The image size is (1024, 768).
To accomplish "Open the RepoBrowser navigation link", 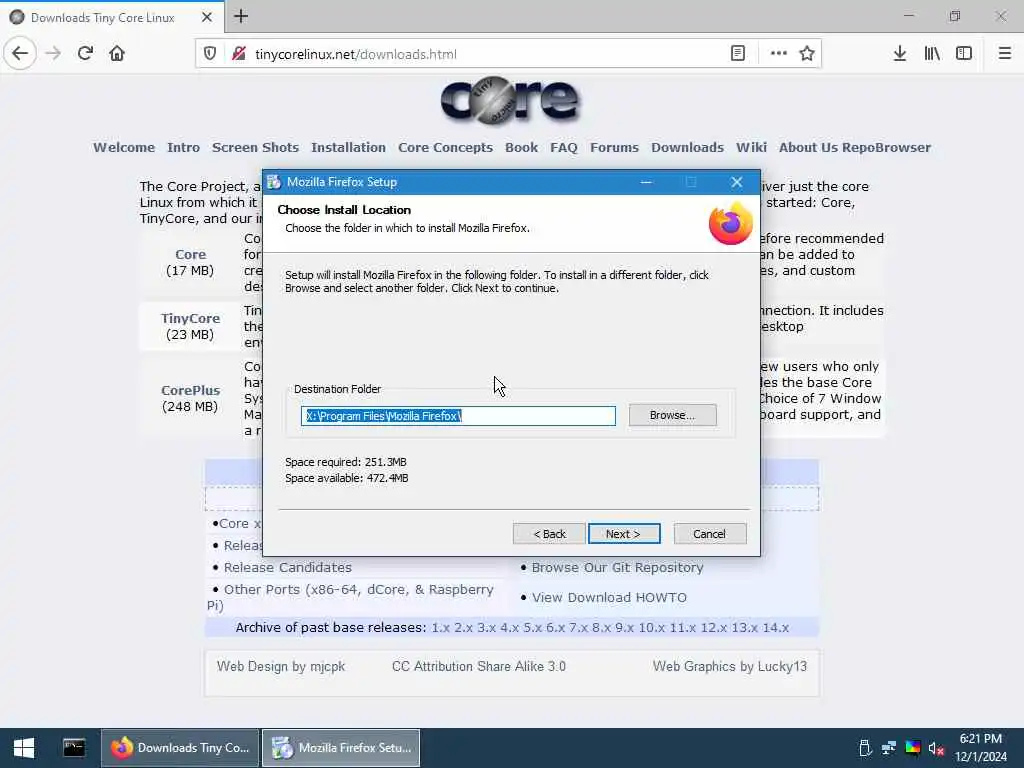I will (x=886, y=148).
